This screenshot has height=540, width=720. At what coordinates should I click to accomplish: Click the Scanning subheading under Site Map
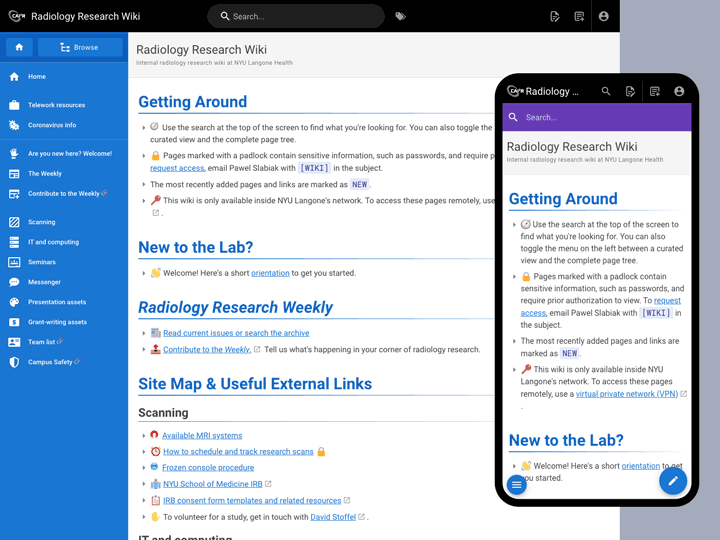[x=163, y=413]
